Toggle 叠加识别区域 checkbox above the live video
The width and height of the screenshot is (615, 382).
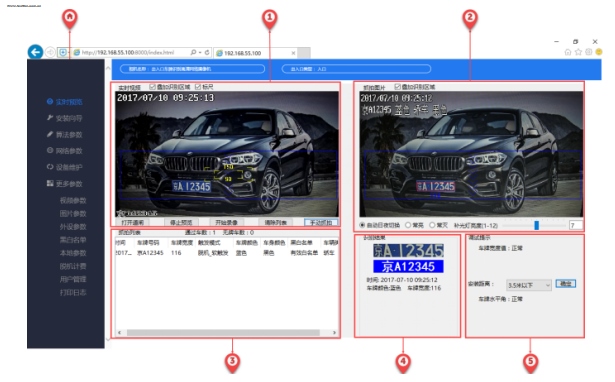coord(153,87)
